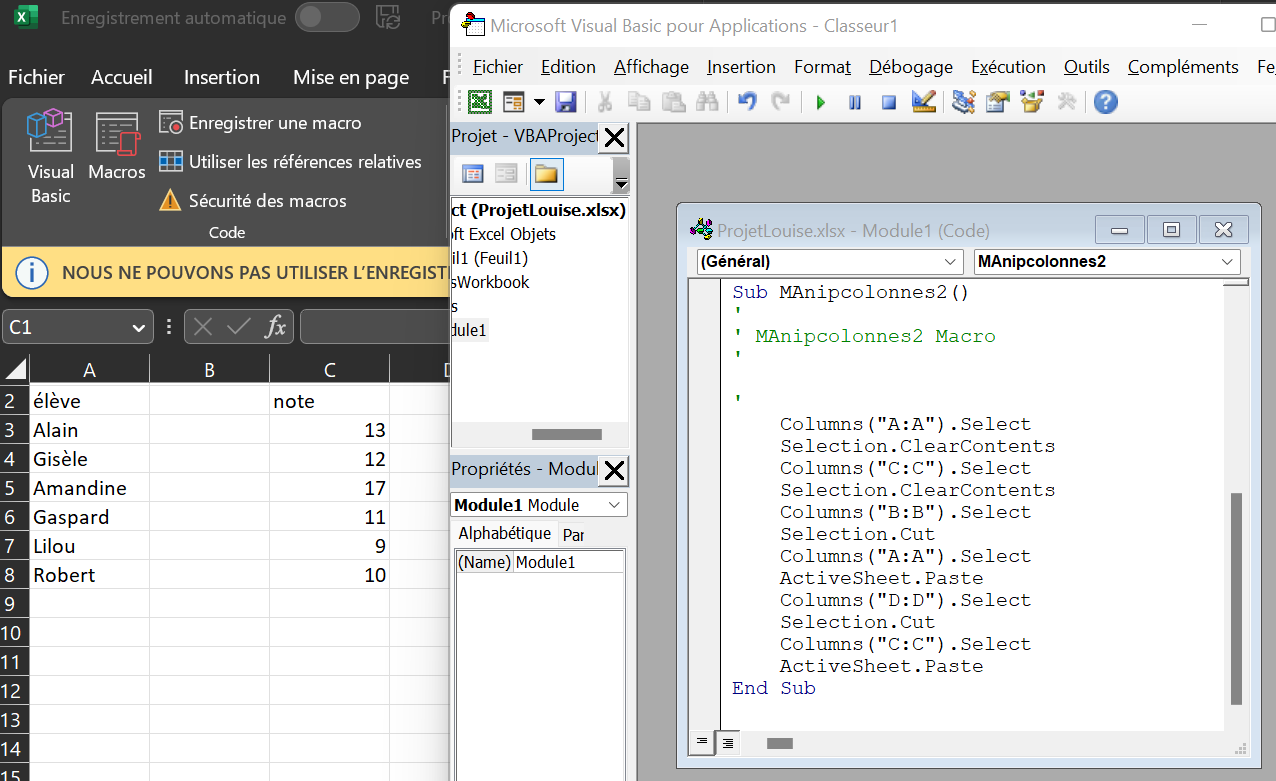Toggle Utiliser les références relatives
The image size is (1276, 781).
click(291, 162)
